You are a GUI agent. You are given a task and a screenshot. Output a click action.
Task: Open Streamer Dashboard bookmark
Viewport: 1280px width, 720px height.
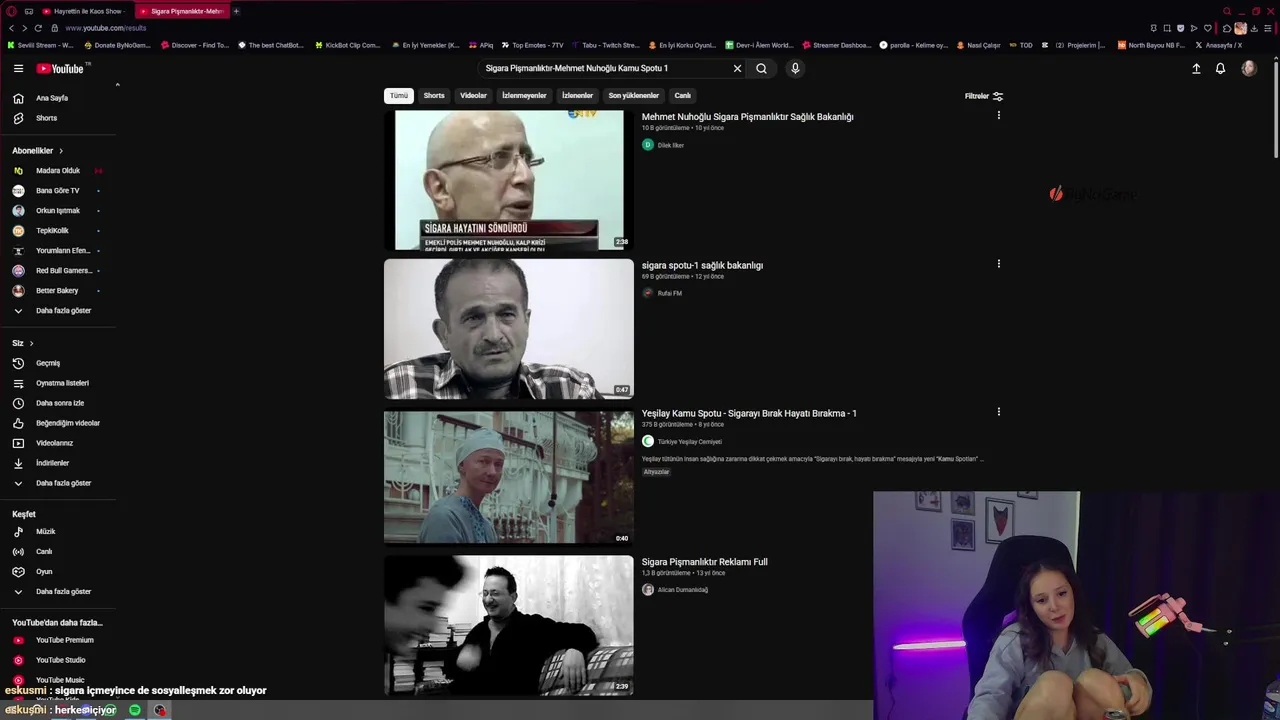click(x=837, y=45)
